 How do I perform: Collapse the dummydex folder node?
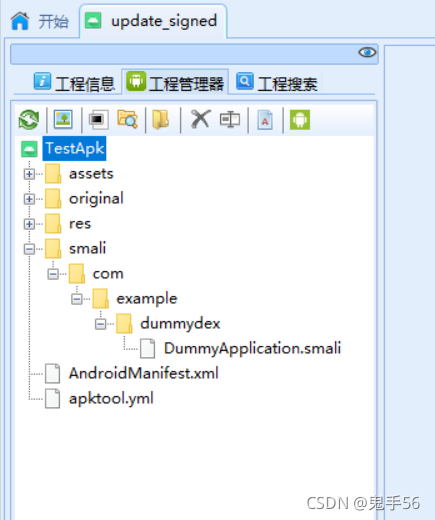tap(100, 324)
